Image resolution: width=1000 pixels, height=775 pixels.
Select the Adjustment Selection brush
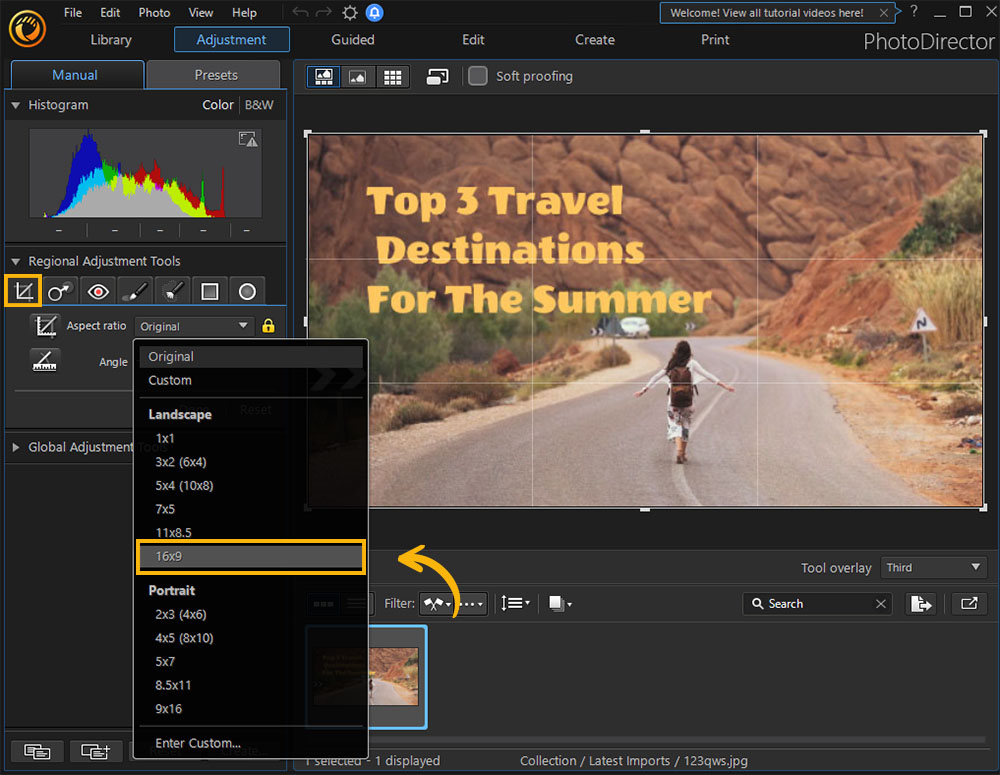(x=171, y=290)
